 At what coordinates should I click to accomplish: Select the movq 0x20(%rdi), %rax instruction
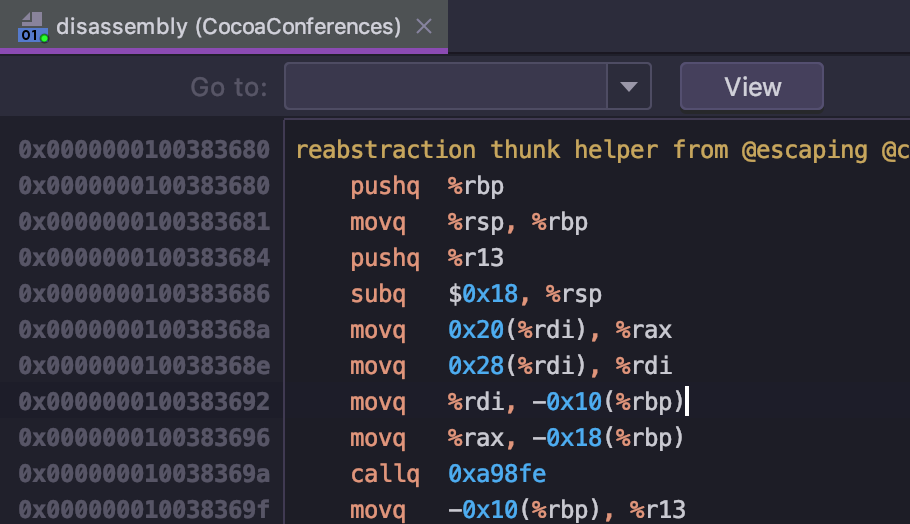[511, 330]
